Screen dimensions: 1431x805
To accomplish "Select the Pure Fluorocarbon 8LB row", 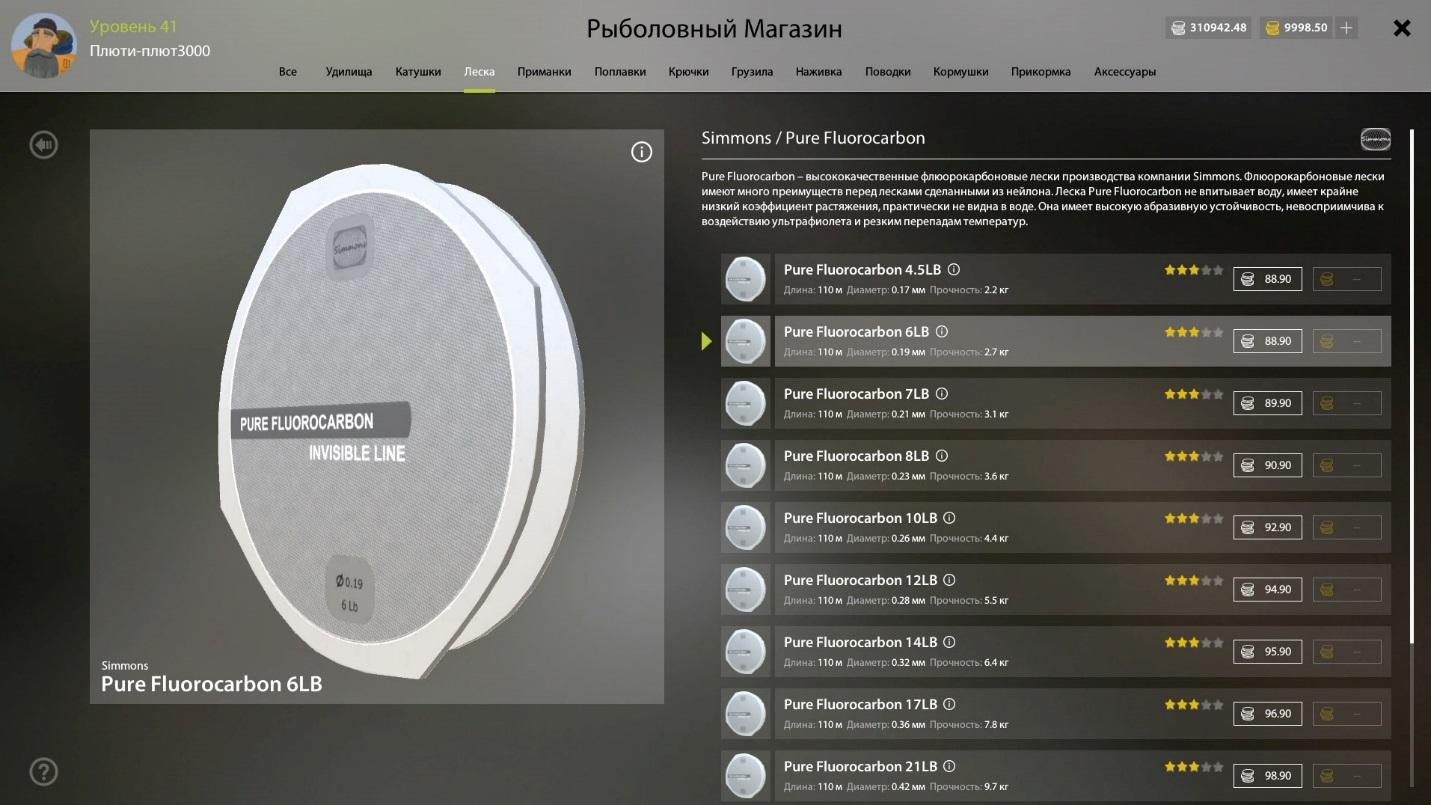I will 1000,465.
